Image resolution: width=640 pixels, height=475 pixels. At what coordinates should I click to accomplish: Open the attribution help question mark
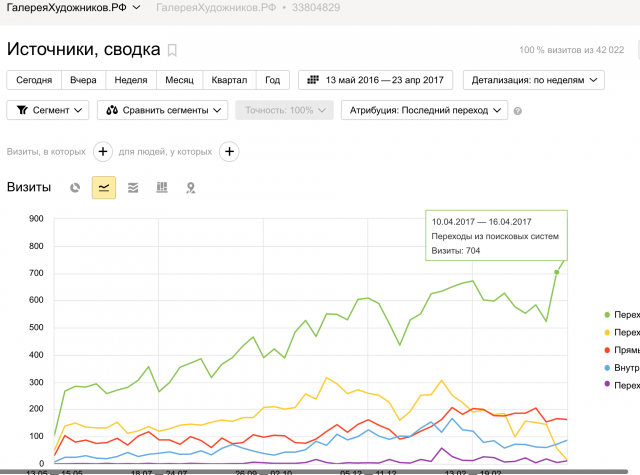click(518, 111)
